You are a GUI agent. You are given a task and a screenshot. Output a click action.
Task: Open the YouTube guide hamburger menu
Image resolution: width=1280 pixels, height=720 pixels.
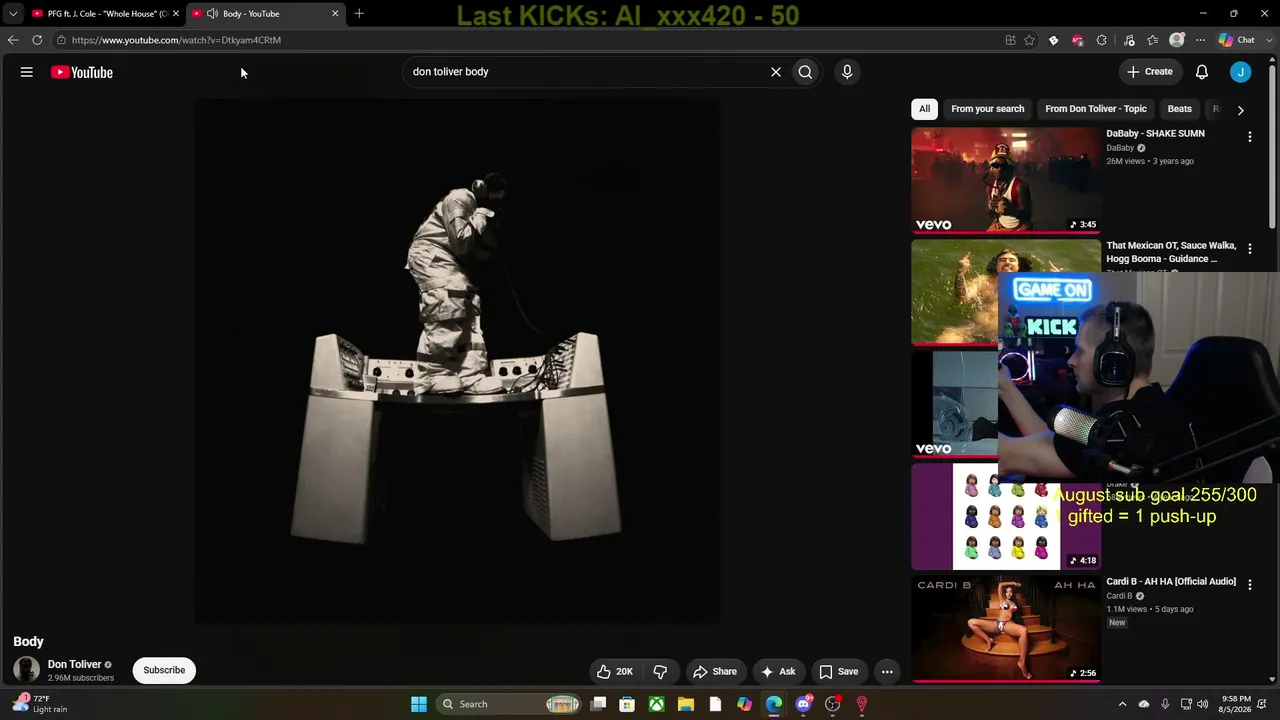tap(27, 72)
